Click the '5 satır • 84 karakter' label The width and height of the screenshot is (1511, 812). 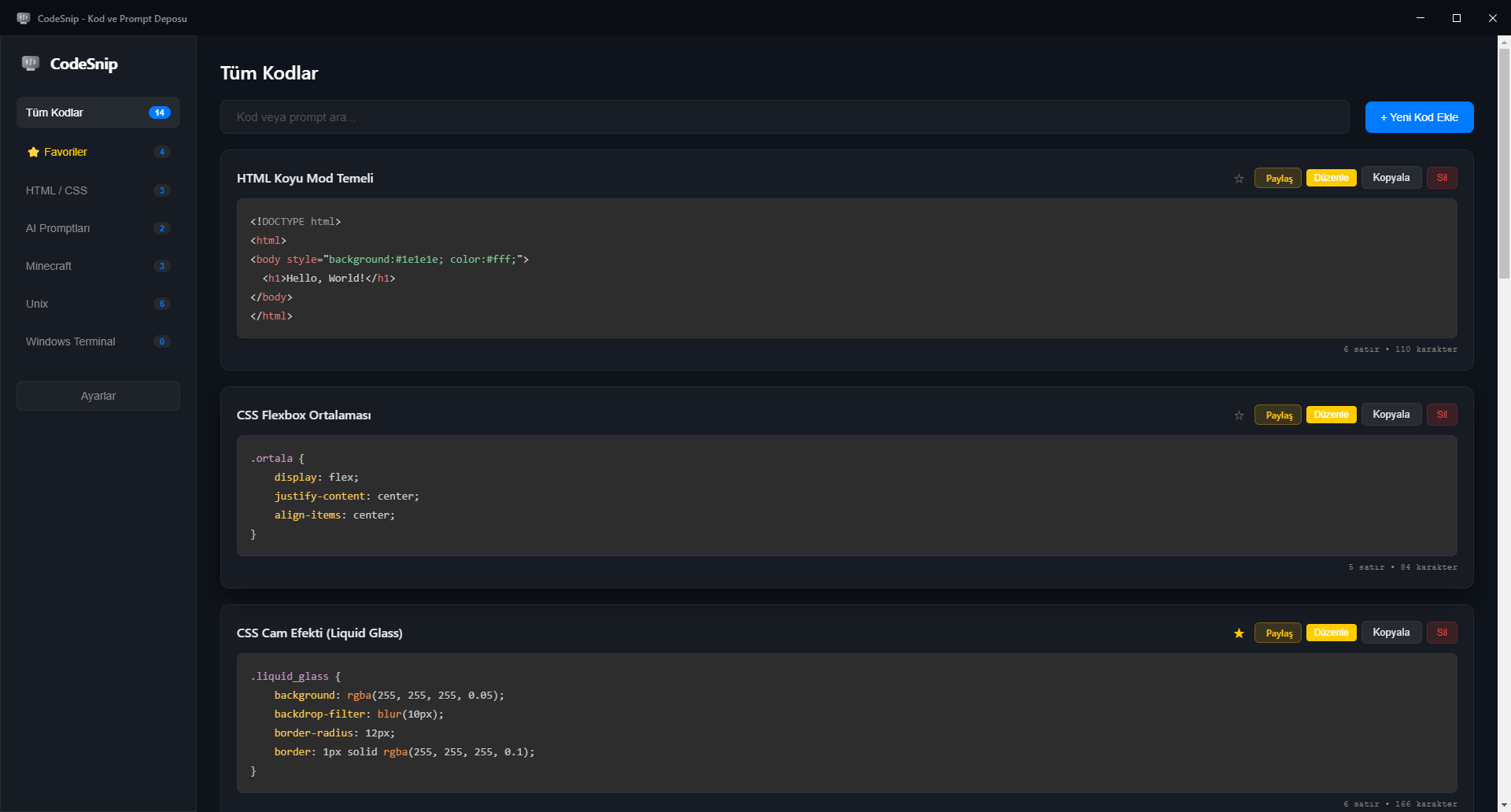tap(1402, 567)
